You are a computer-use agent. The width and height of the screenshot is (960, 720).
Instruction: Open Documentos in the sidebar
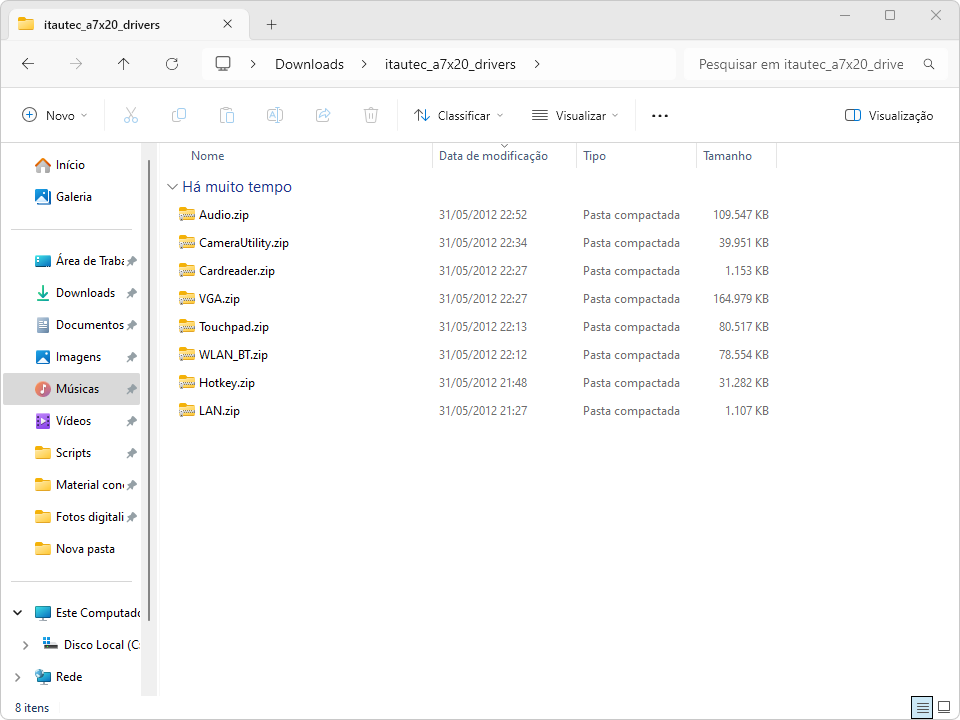tap(80, 324)
